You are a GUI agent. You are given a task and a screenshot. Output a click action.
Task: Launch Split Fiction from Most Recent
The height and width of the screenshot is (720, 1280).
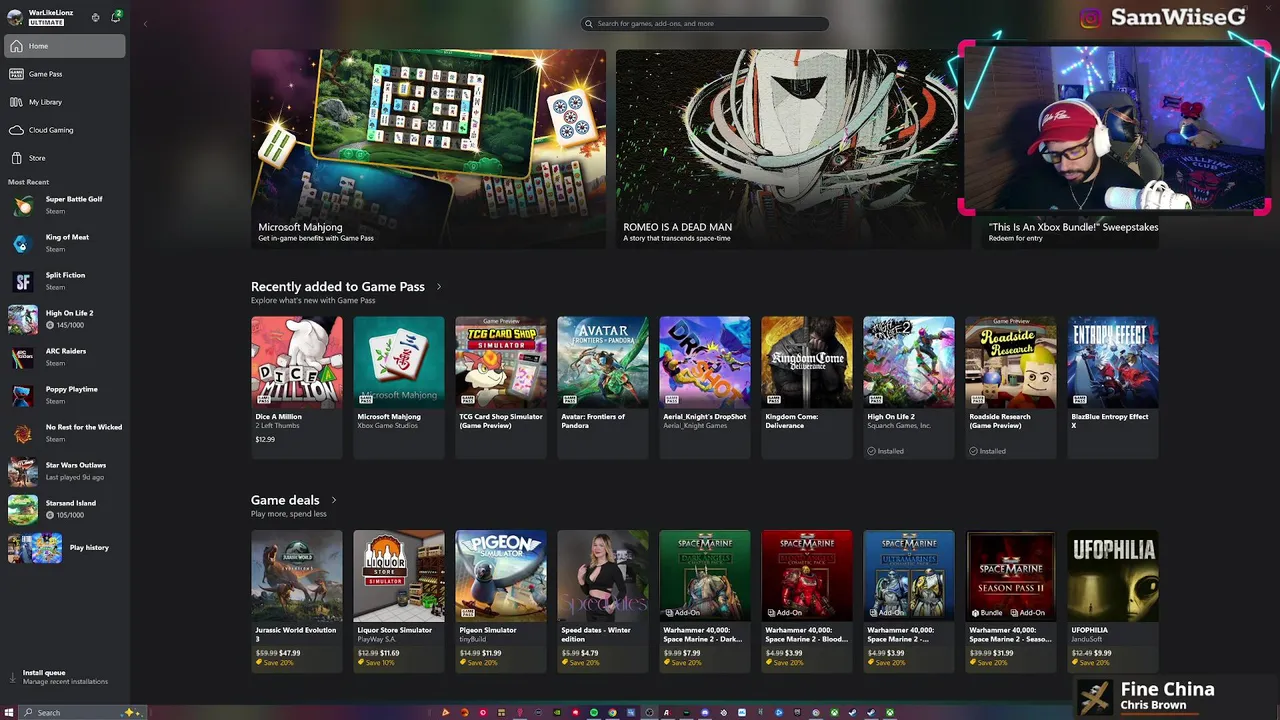(x=65, y=281)
